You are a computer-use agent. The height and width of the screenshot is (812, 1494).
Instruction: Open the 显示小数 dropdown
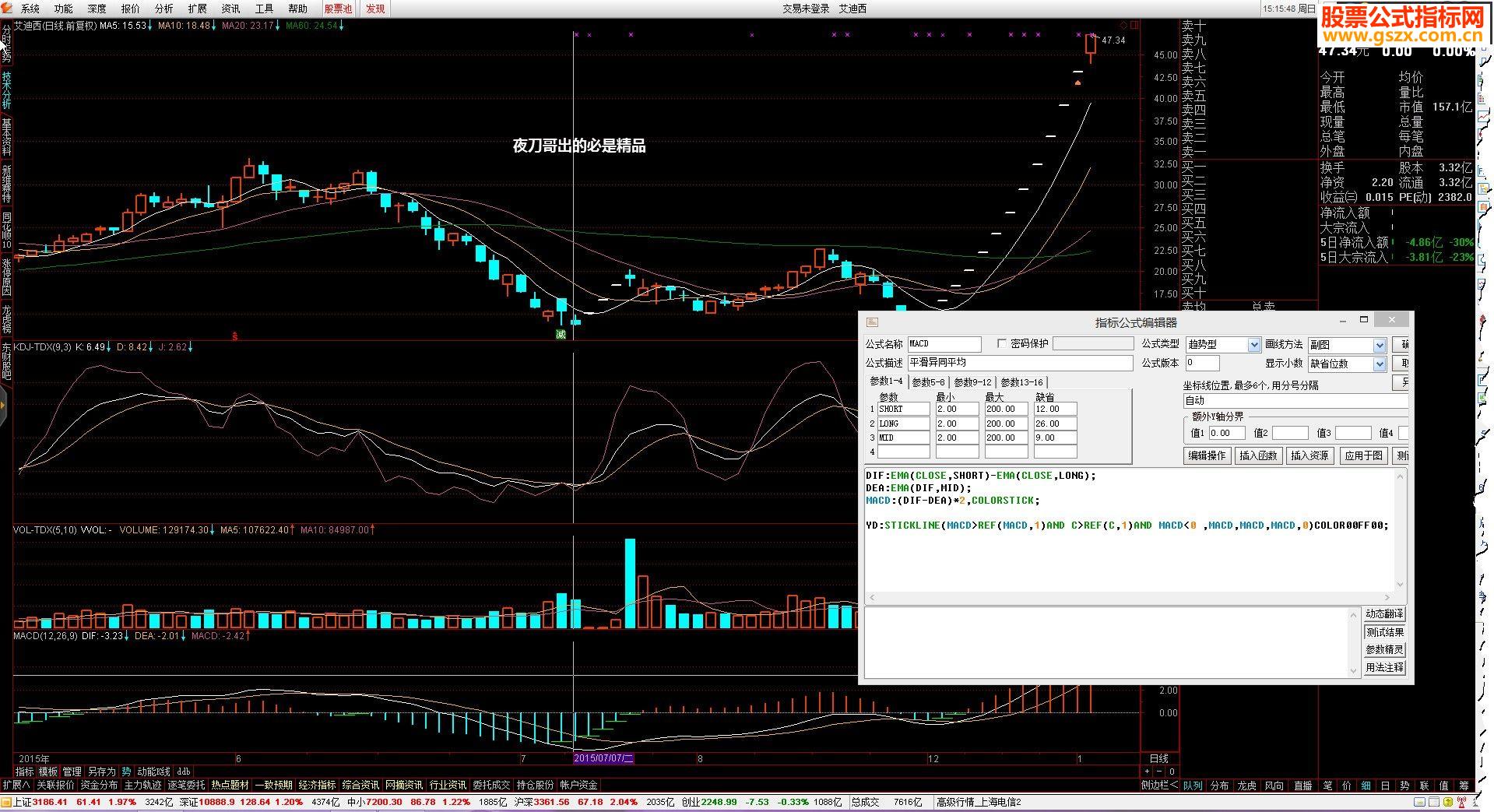tap(1380, 364)
